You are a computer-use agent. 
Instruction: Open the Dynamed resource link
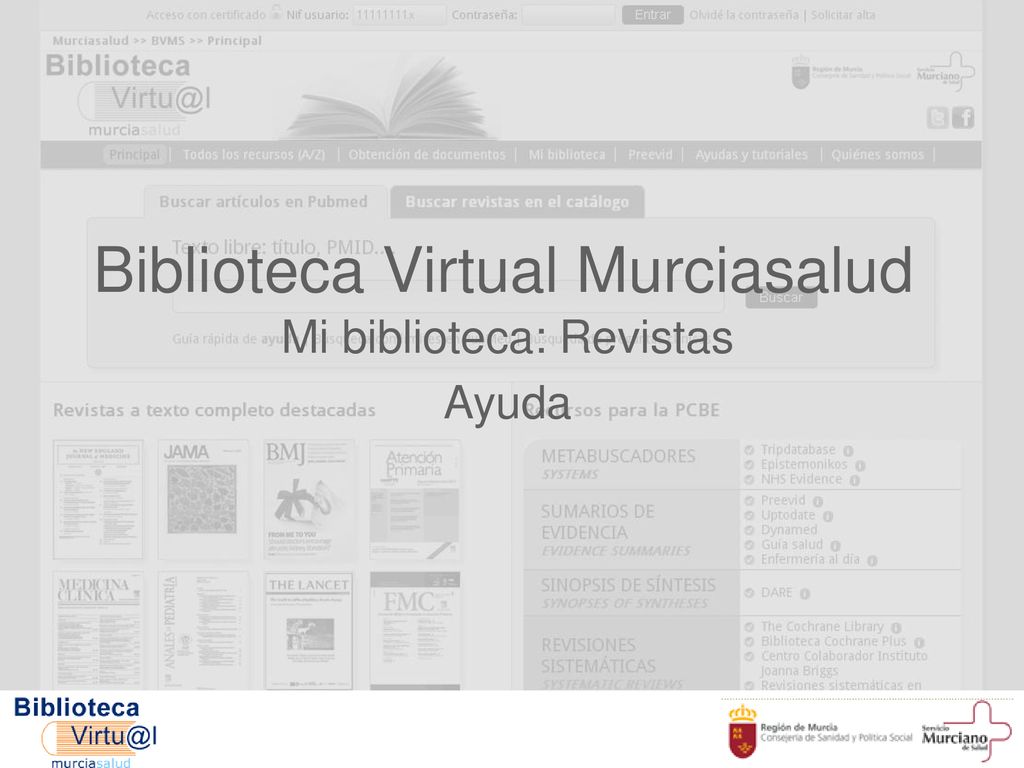click(789, 530)
